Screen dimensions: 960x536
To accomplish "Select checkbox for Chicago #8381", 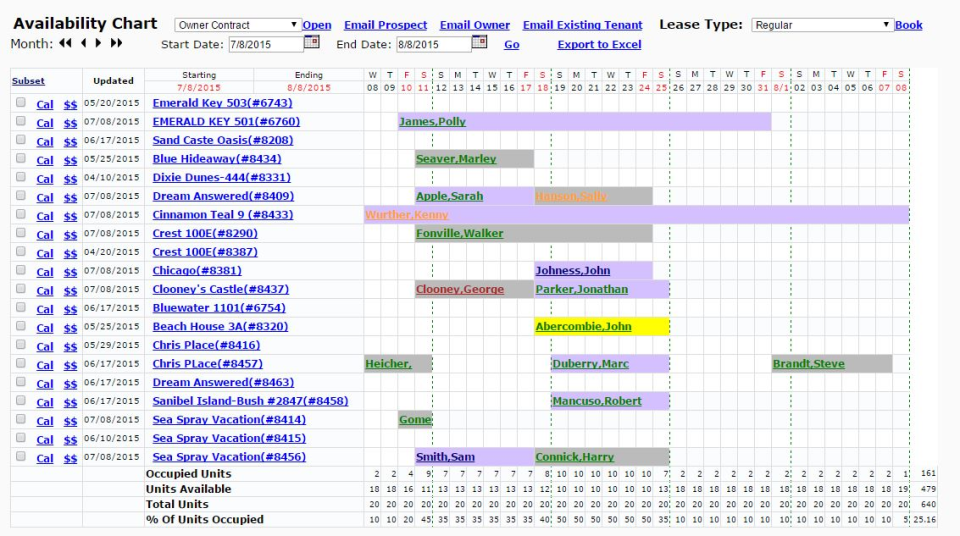I will click(x=21, y=270).
